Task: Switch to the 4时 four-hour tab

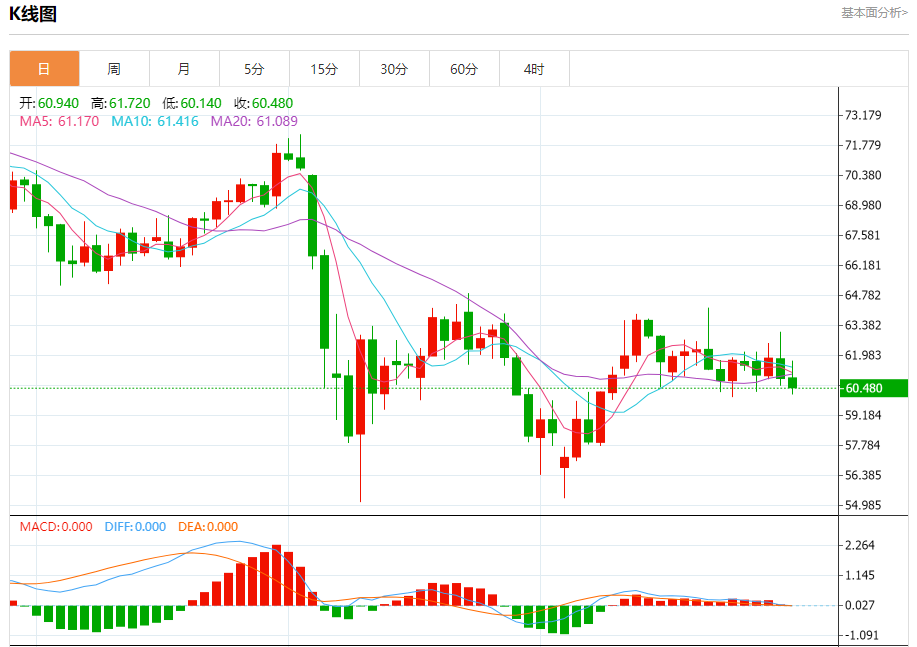Action: 534,69
